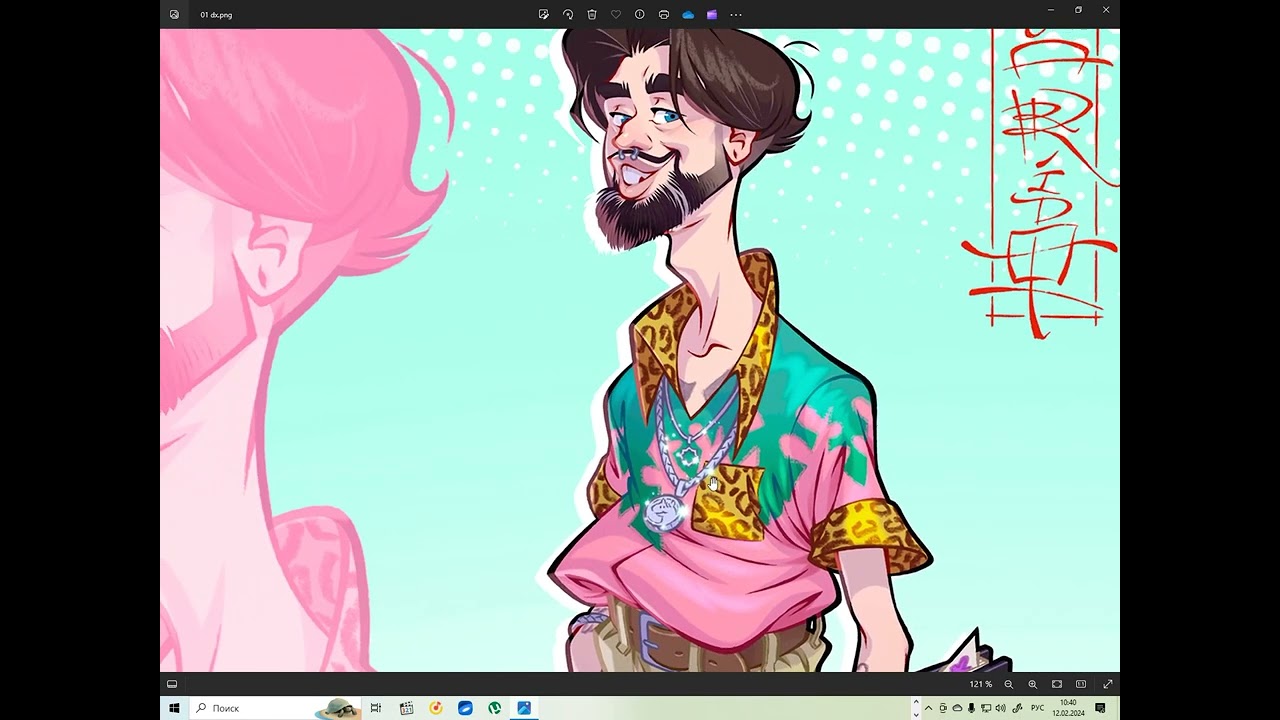The image size is (1280, 720).
Task: Show the image at actual size
Action: point(1081,684)
